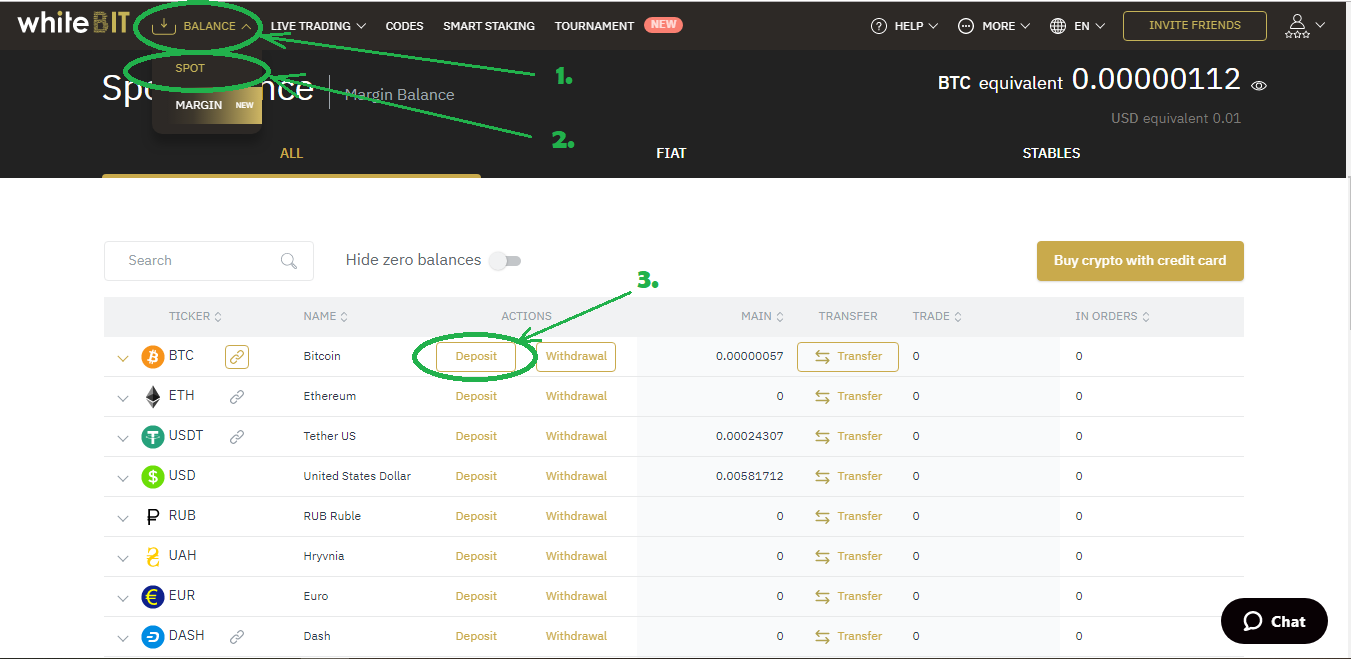Open the Live Trading dropdown
This screenshot has height=659, width=1351.
[x=318, y=26]
